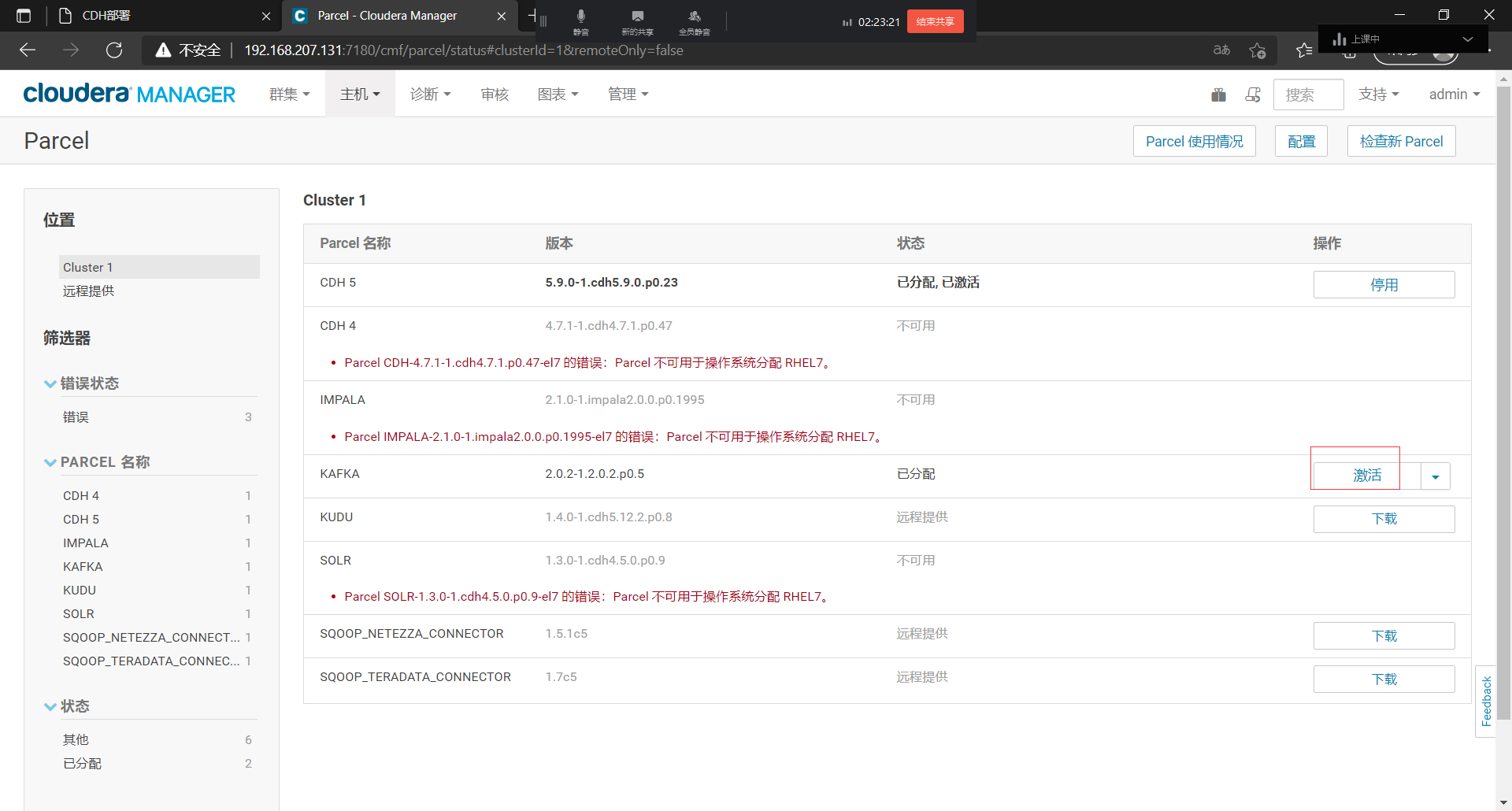Click the 配置 button
This screenshot has height=811, width=1512.
point(1301,141)
